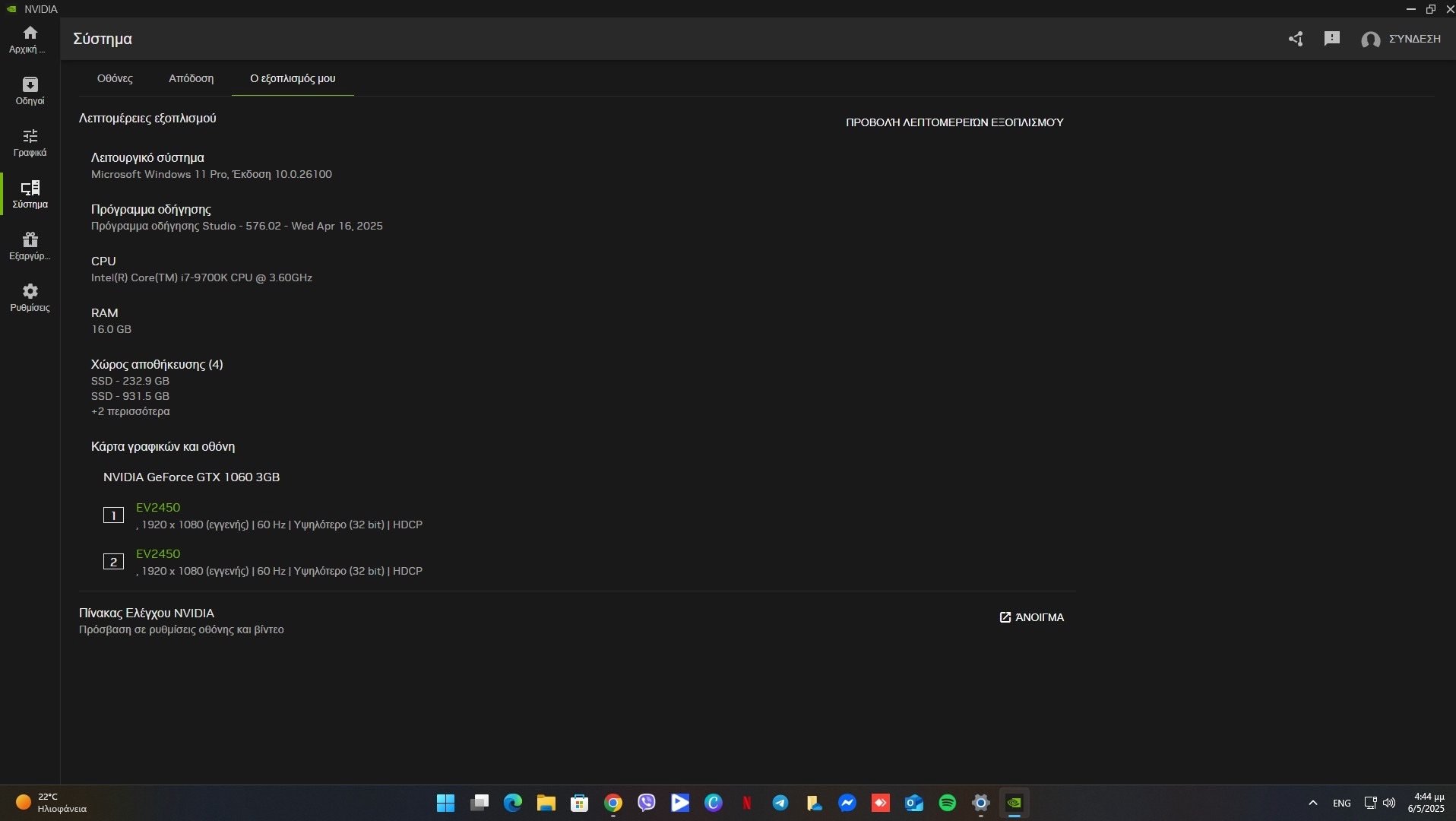The width and height of the screenshot is (1456, 821).
Task: Open Canva from the taskbar
Action: pos(713,803)
